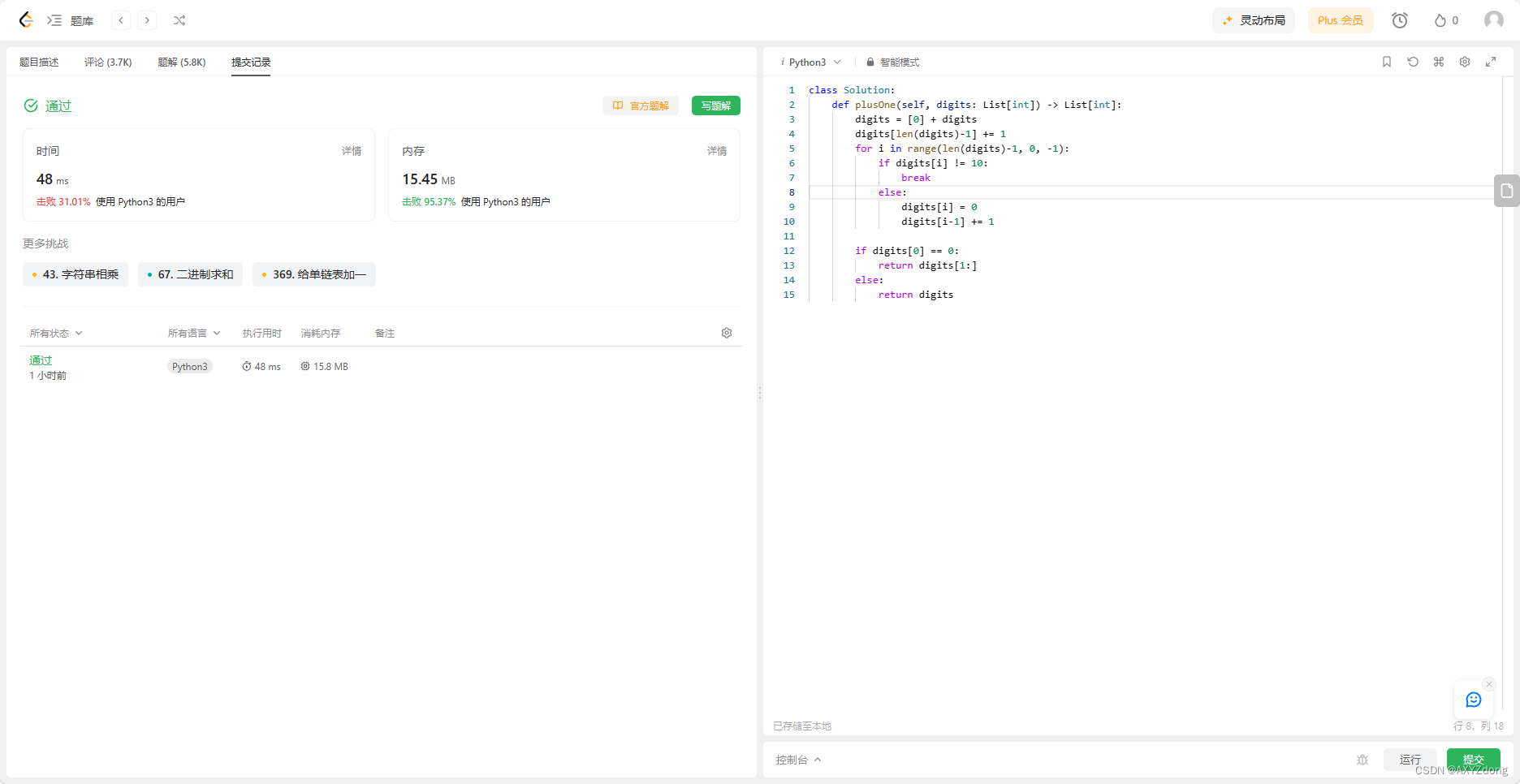Go to the previous problem arrow
The image size is (1520, 784).
(121, 20)
